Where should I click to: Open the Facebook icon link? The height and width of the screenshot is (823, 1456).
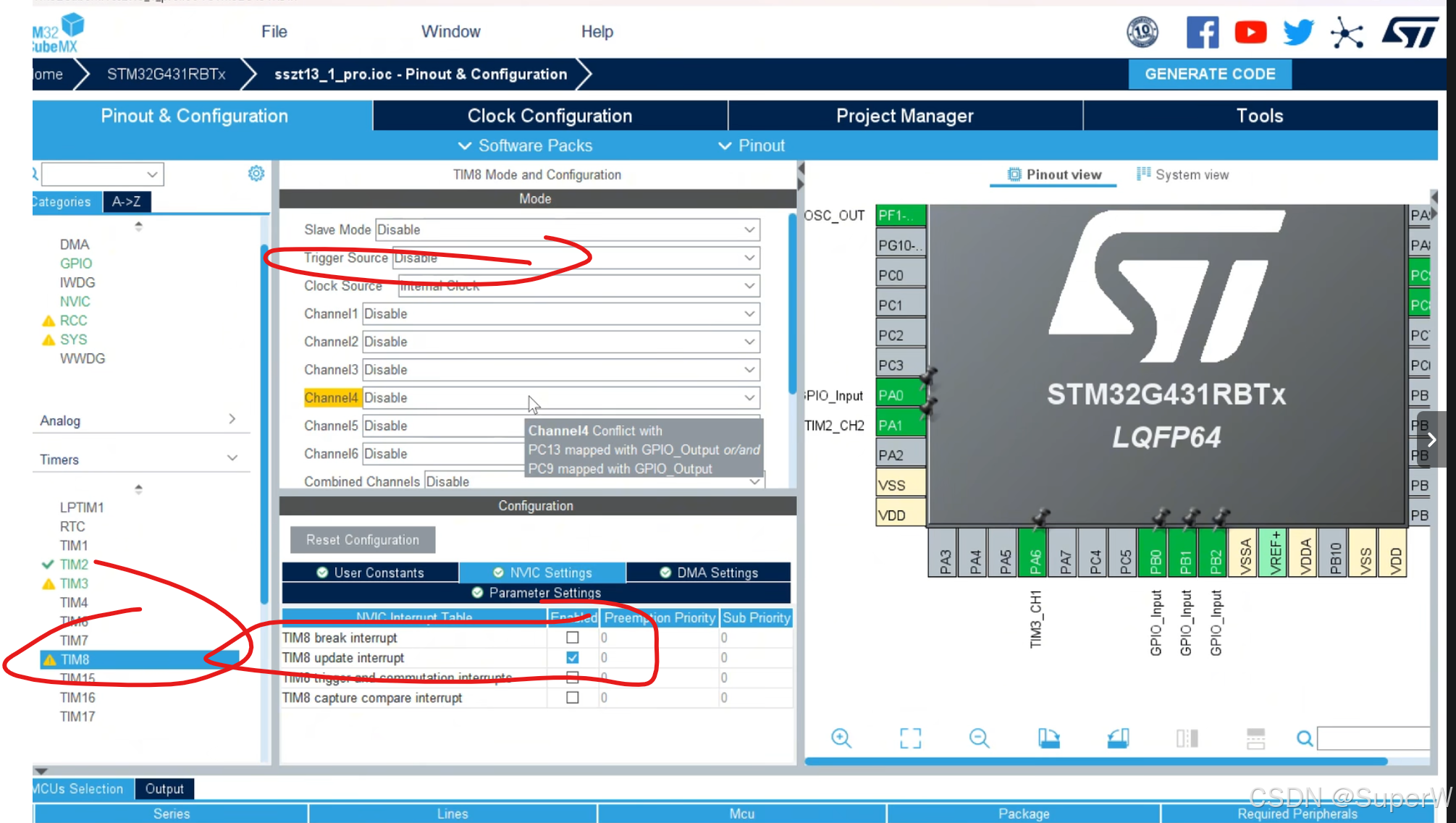point(1202,33)
